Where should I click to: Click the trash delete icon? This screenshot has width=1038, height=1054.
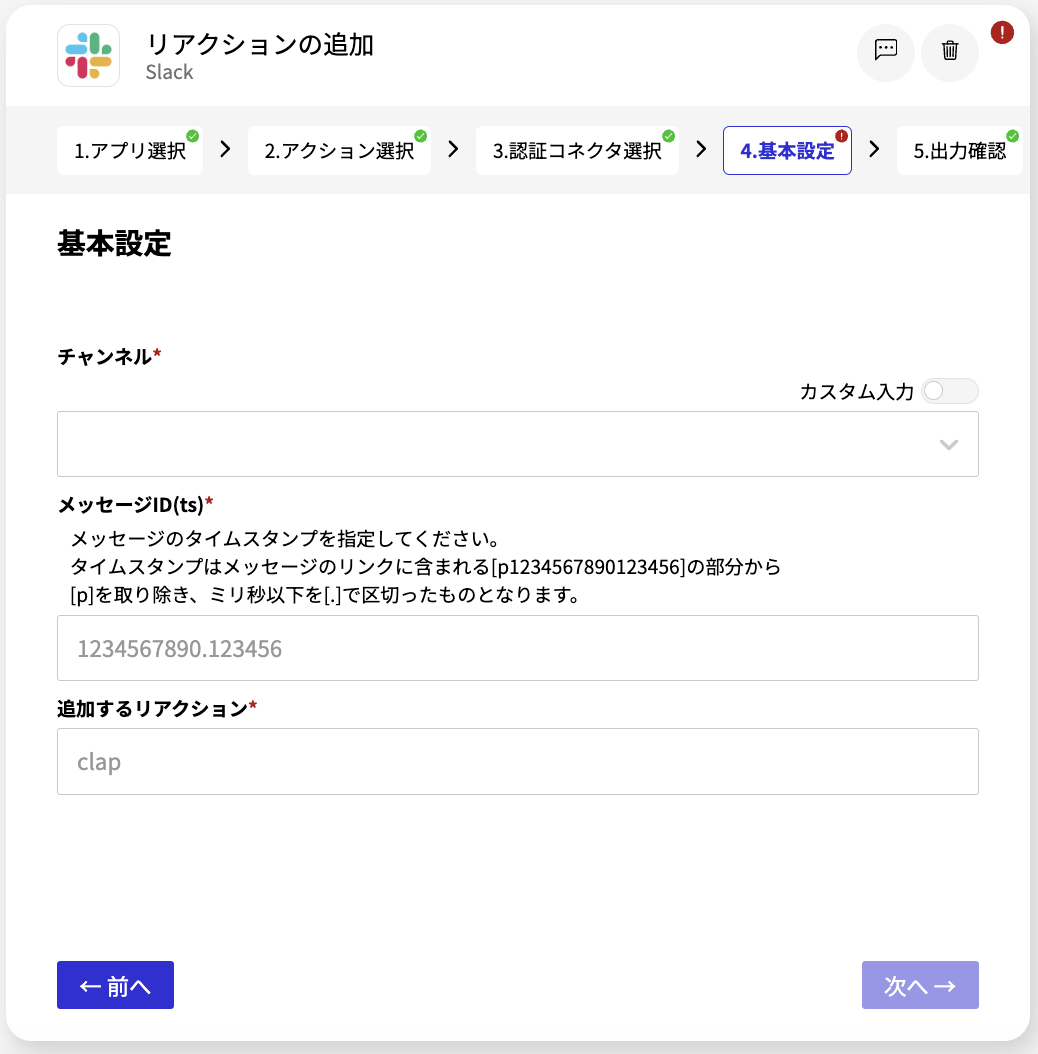949,50
